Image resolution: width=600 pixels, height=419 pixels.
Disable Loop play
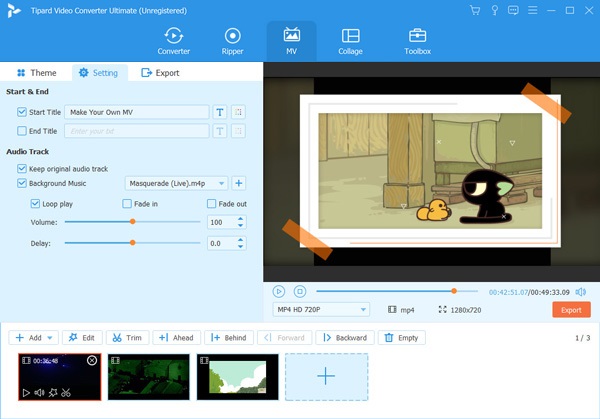point(35,204)
